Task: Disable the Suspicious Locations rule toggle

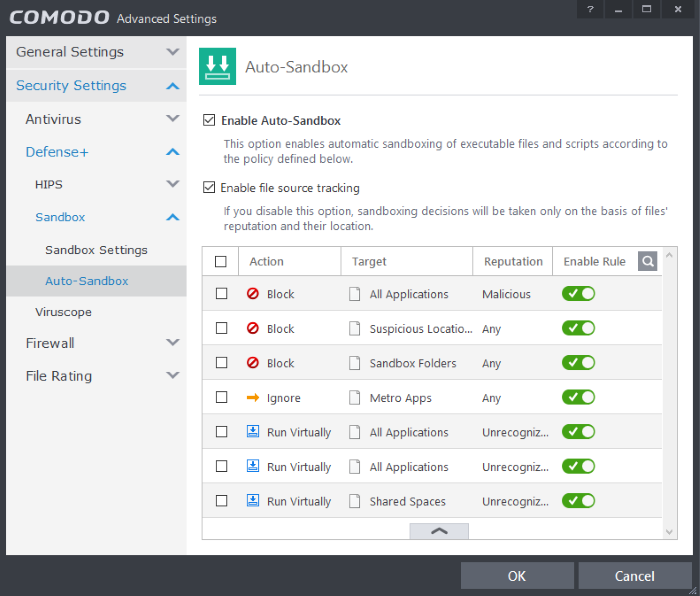Action: 578,328
